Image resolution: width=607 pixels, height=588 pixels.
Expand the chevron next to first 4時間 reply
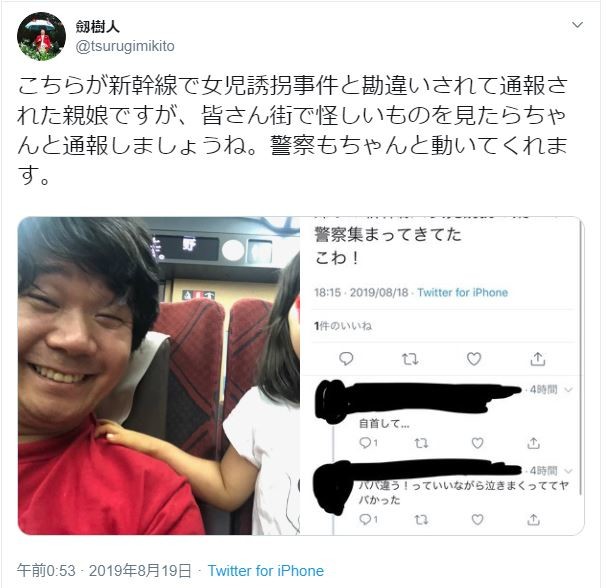[568, 390]
